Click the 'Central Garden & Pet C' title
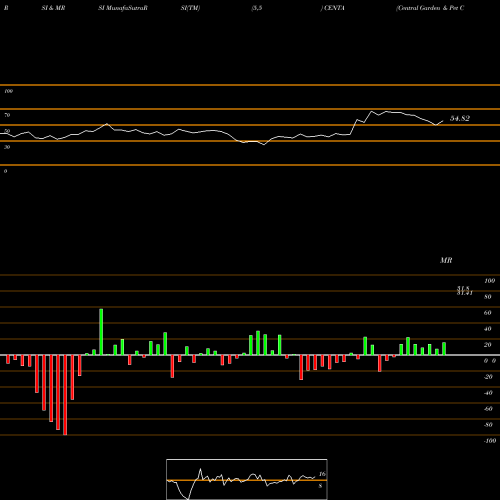The height and width of the screenshot is (500, 500). pos(430,8)
